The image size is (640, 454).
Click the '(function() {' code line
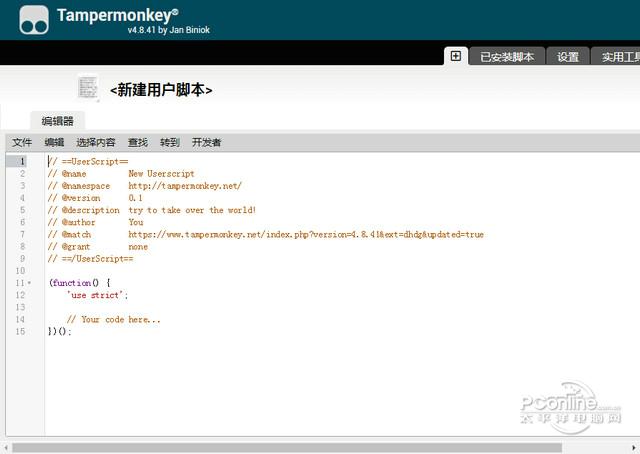click(x=80, y=283)
